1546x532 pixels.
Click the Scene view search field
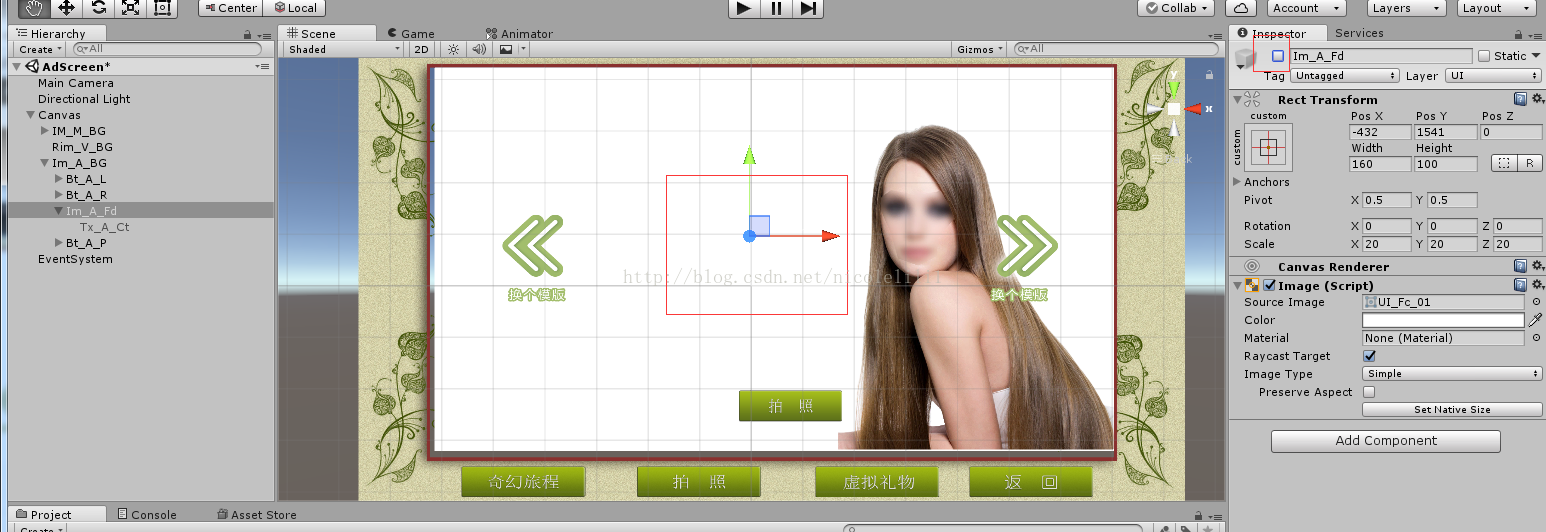click(x=1117, y=49)
